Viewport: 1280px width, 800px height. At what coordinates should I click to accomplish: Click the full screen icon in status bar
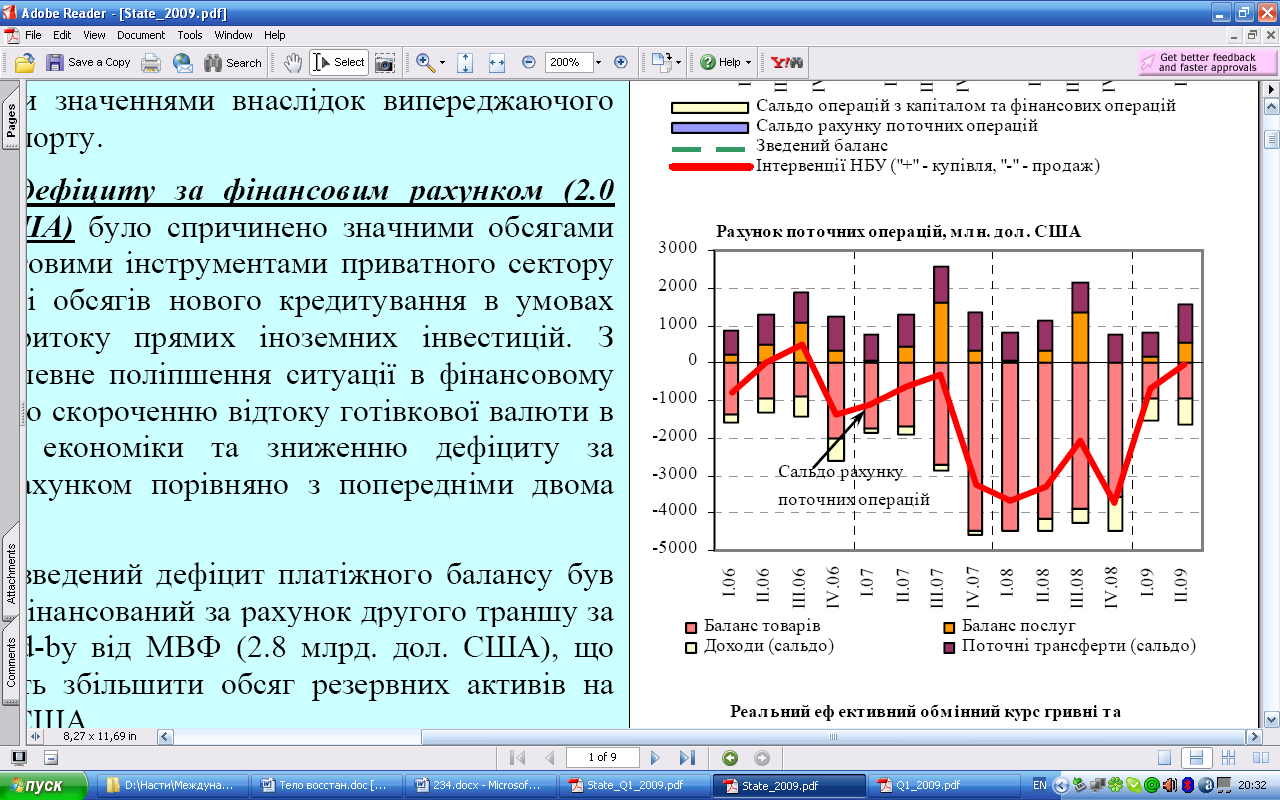tap(19, 757)
